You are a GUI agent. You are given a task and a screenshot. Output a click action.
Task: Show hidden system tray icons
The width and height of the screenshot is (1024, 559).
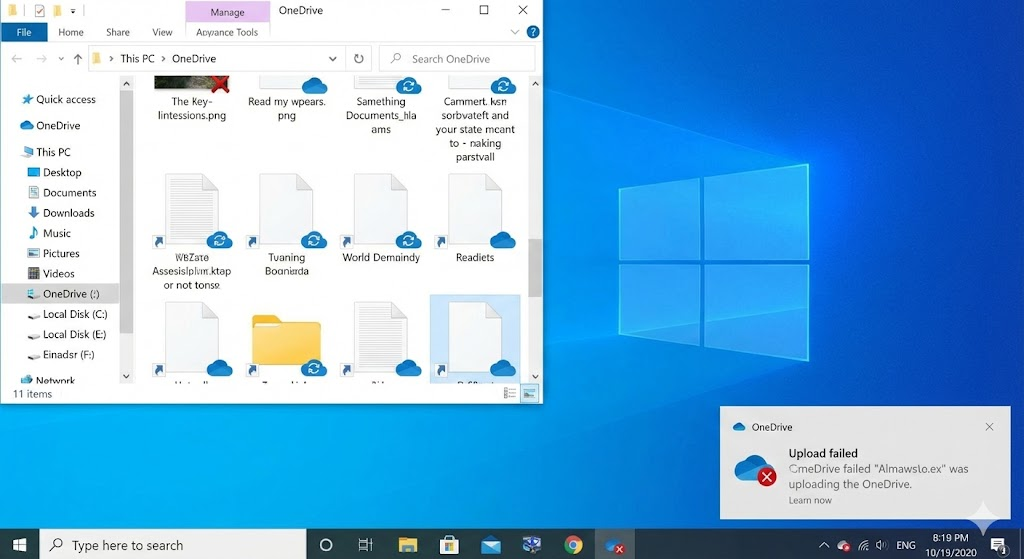[824, 545]
